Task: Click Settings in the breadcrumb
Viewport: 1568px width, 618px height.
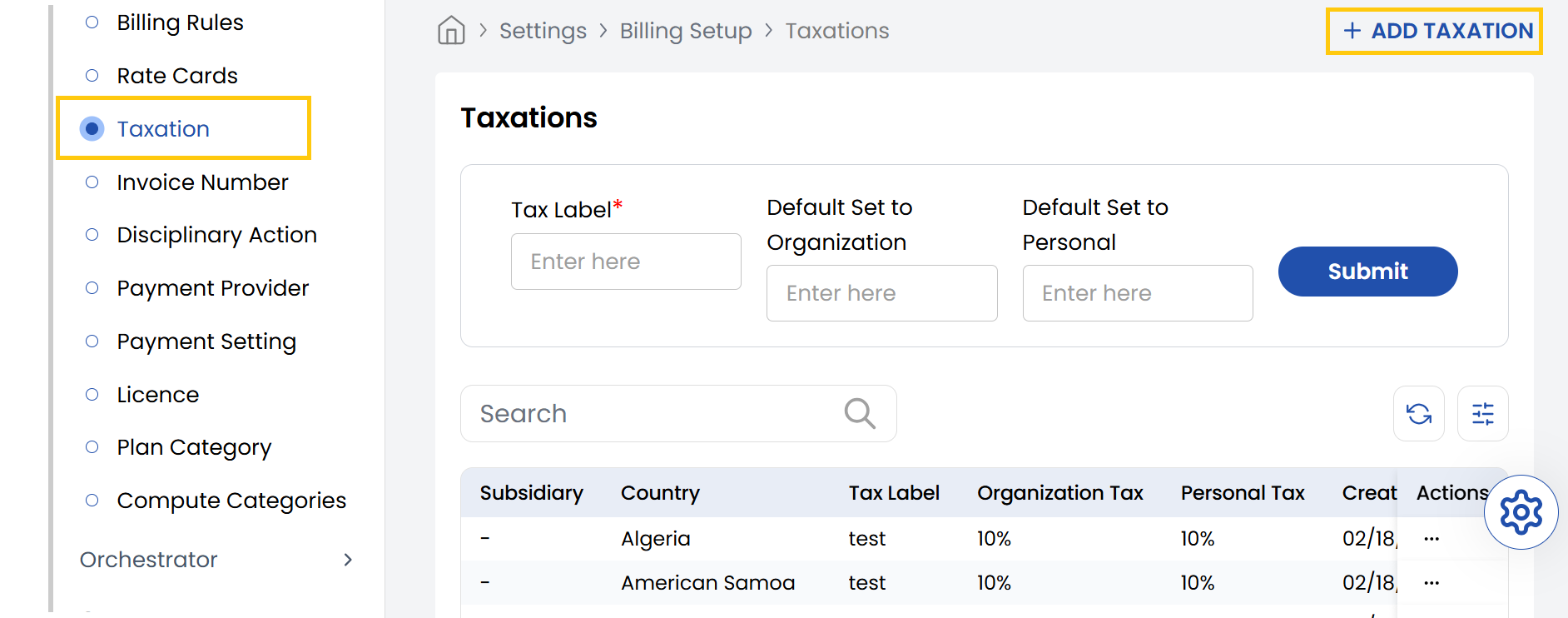Action: (x=543, y=31)
